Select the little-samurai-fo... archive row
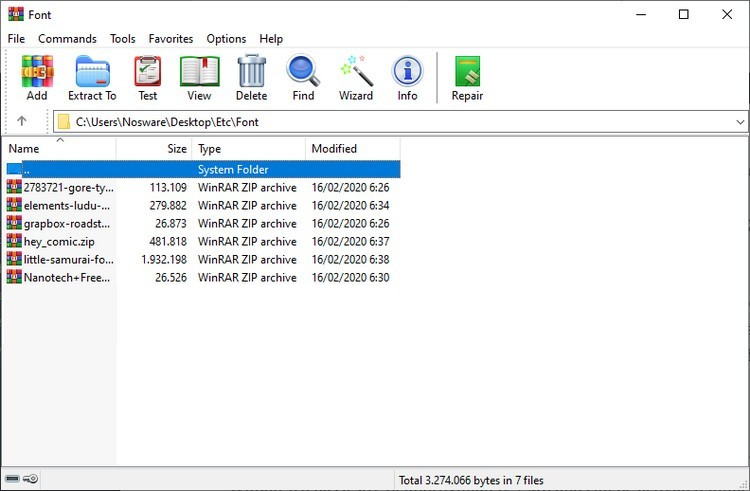The width and height of the screenshot is (750, 491). (x=59, y=260)
